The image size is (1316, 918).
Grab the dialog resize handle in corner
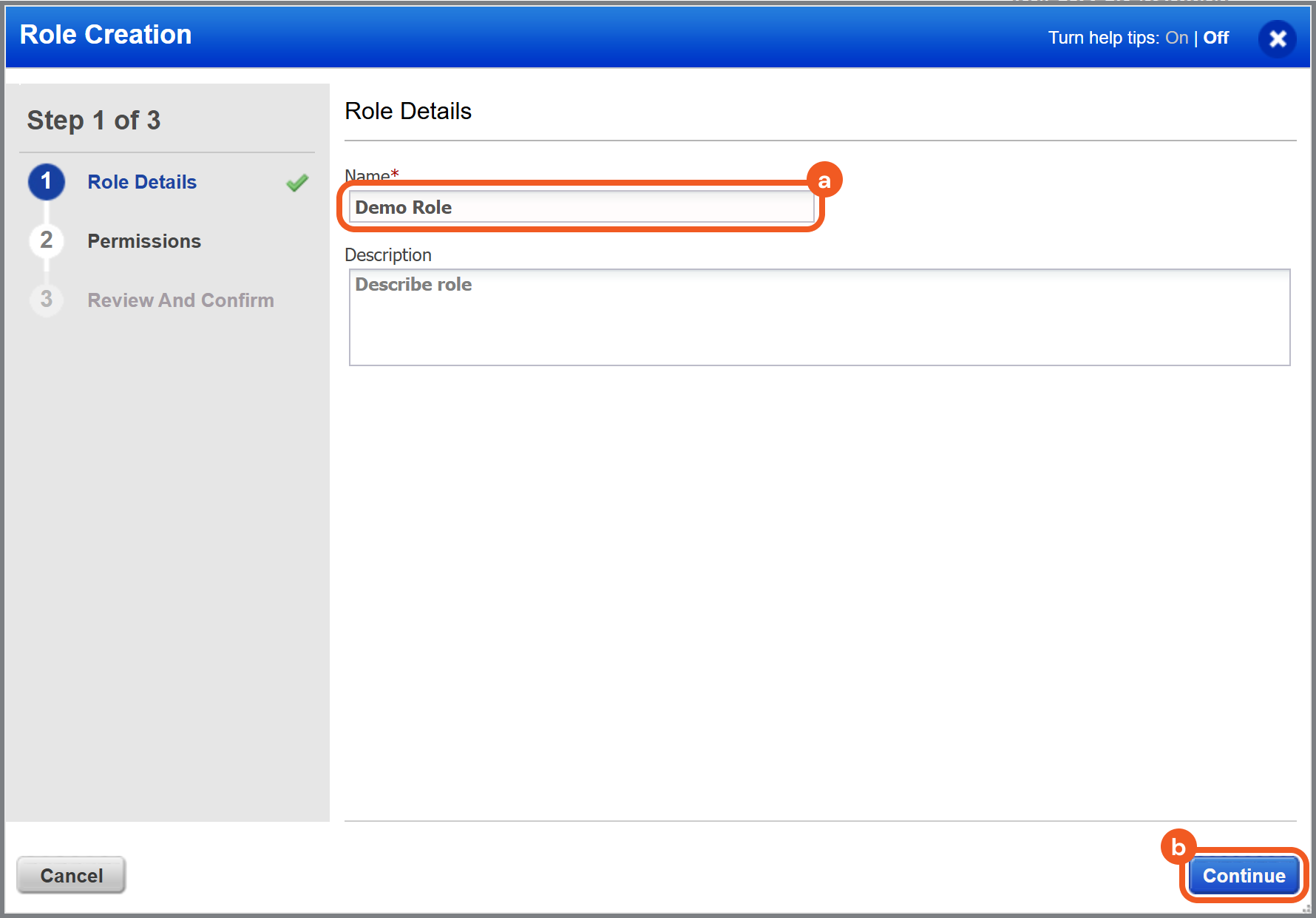(x=1306, y=909)
